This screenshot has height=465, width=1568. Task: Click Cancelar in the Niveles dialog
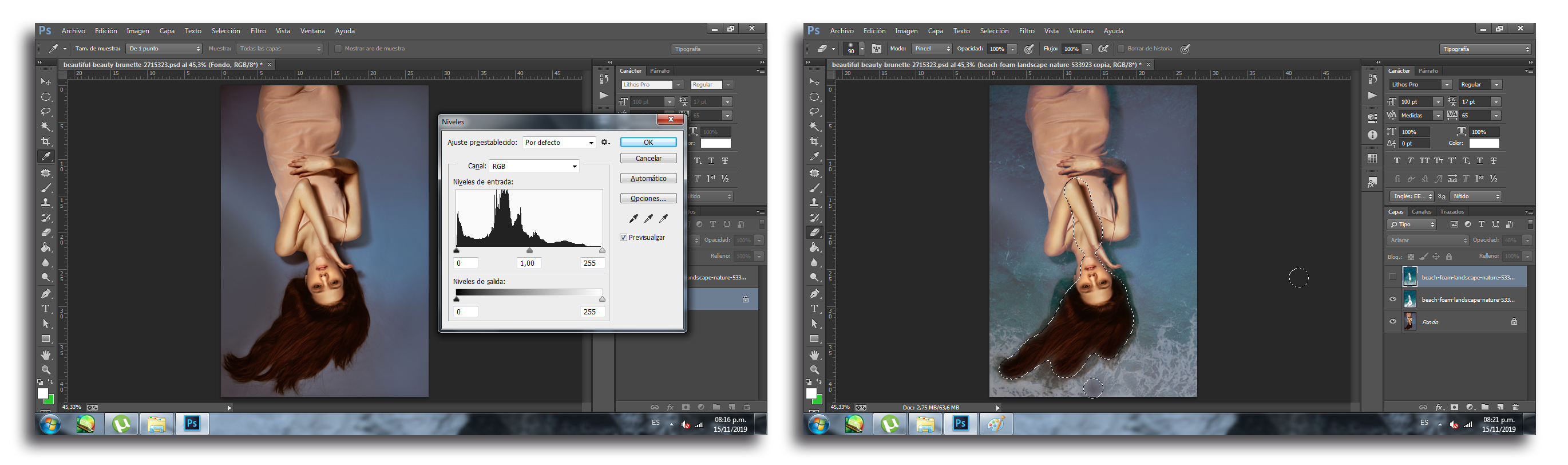tap(648, 158)
